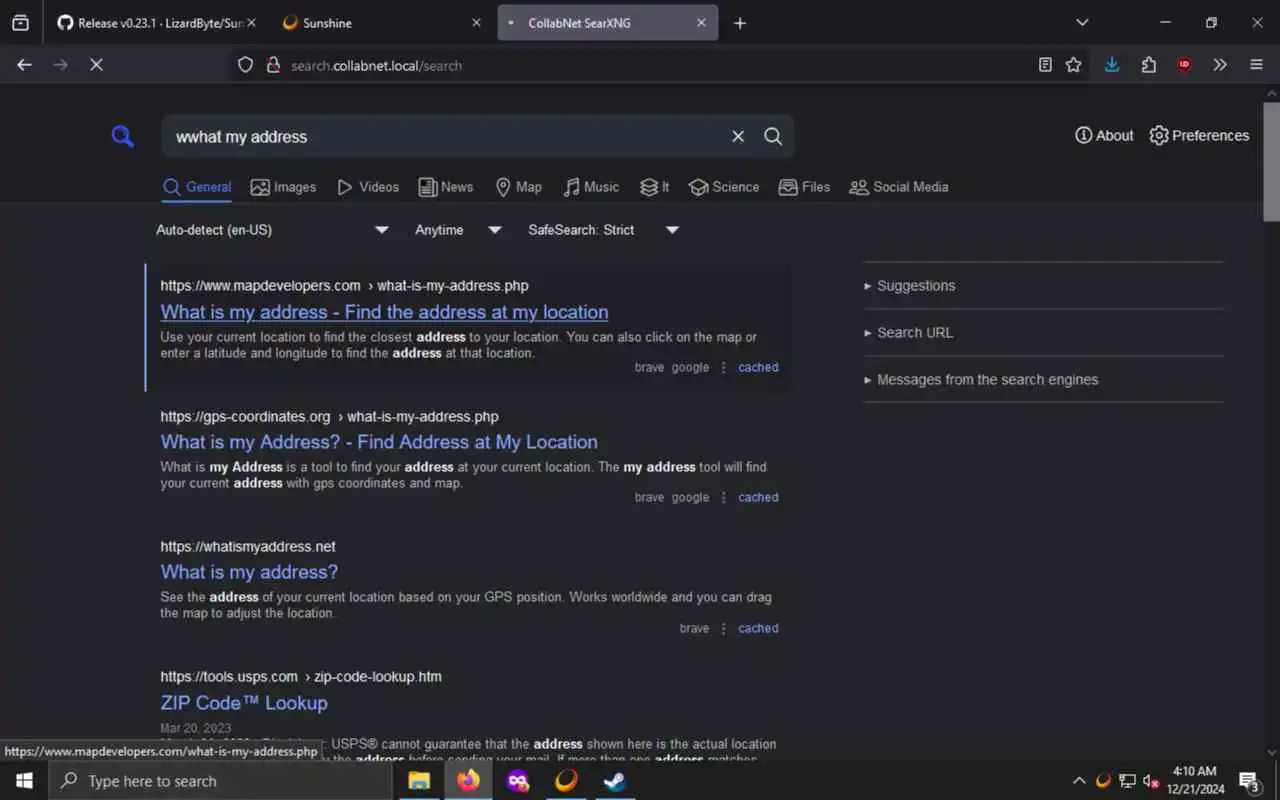Open 'What is my Address? - Find Address' result
This screenshot has height=800, width=1280.
[x=379, y=442]
